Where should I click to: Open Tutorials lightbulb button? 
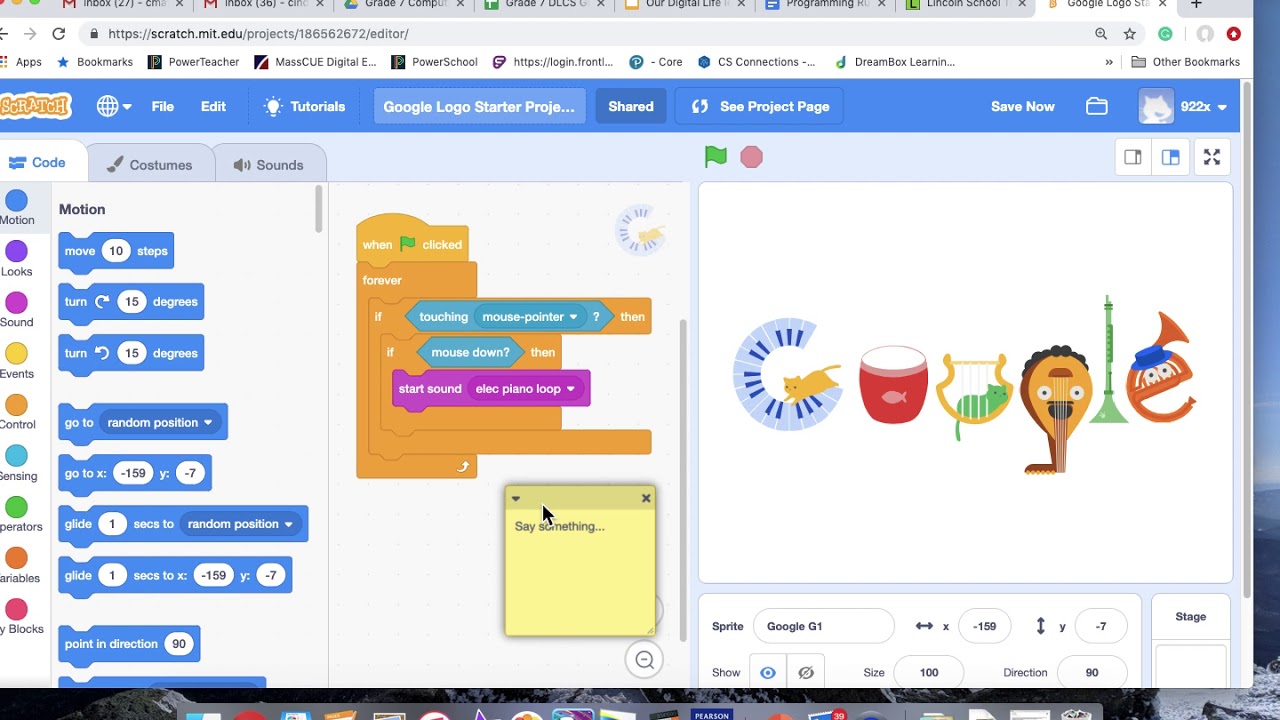[x=304, y=106]
